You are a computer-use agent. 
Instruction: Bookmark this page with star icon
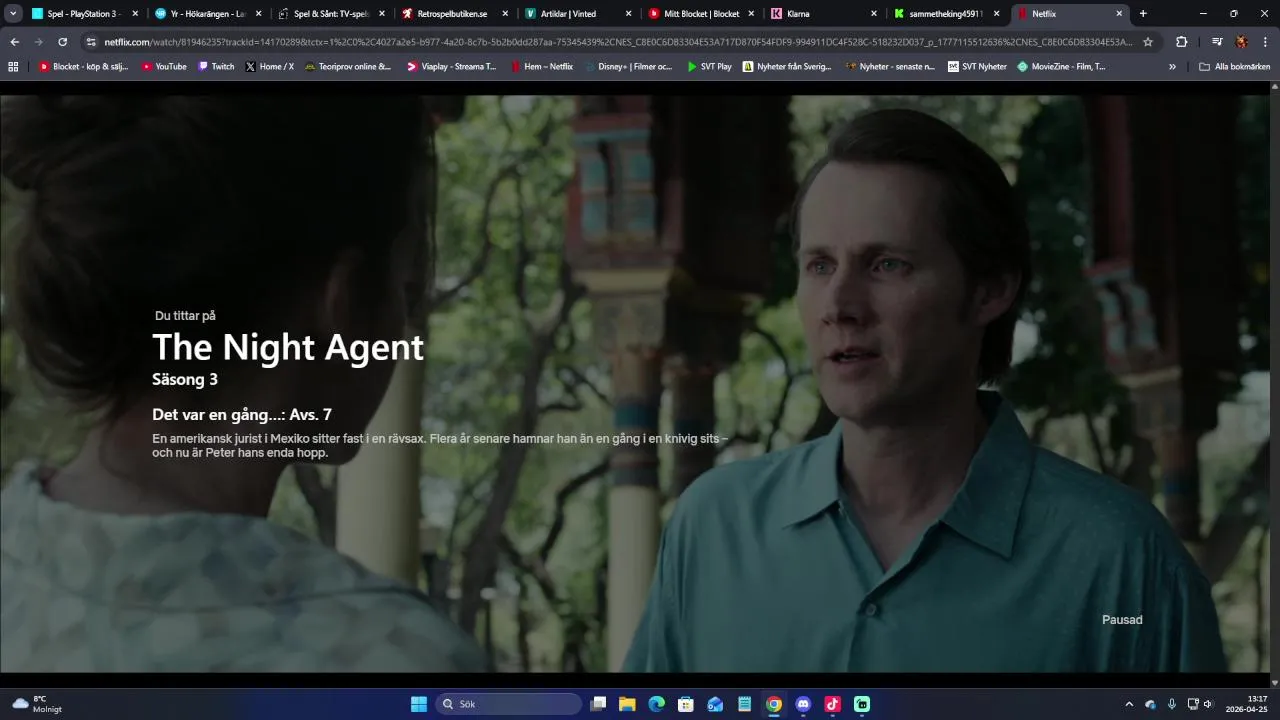point(1148,42)
